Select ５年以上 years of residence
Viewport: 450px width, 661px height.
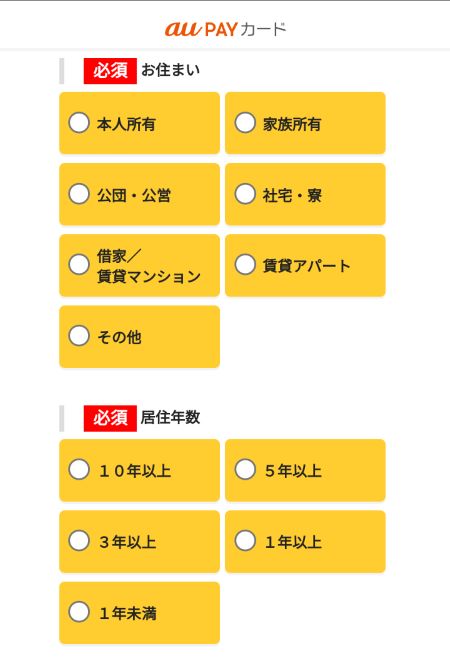click(305, 470)
